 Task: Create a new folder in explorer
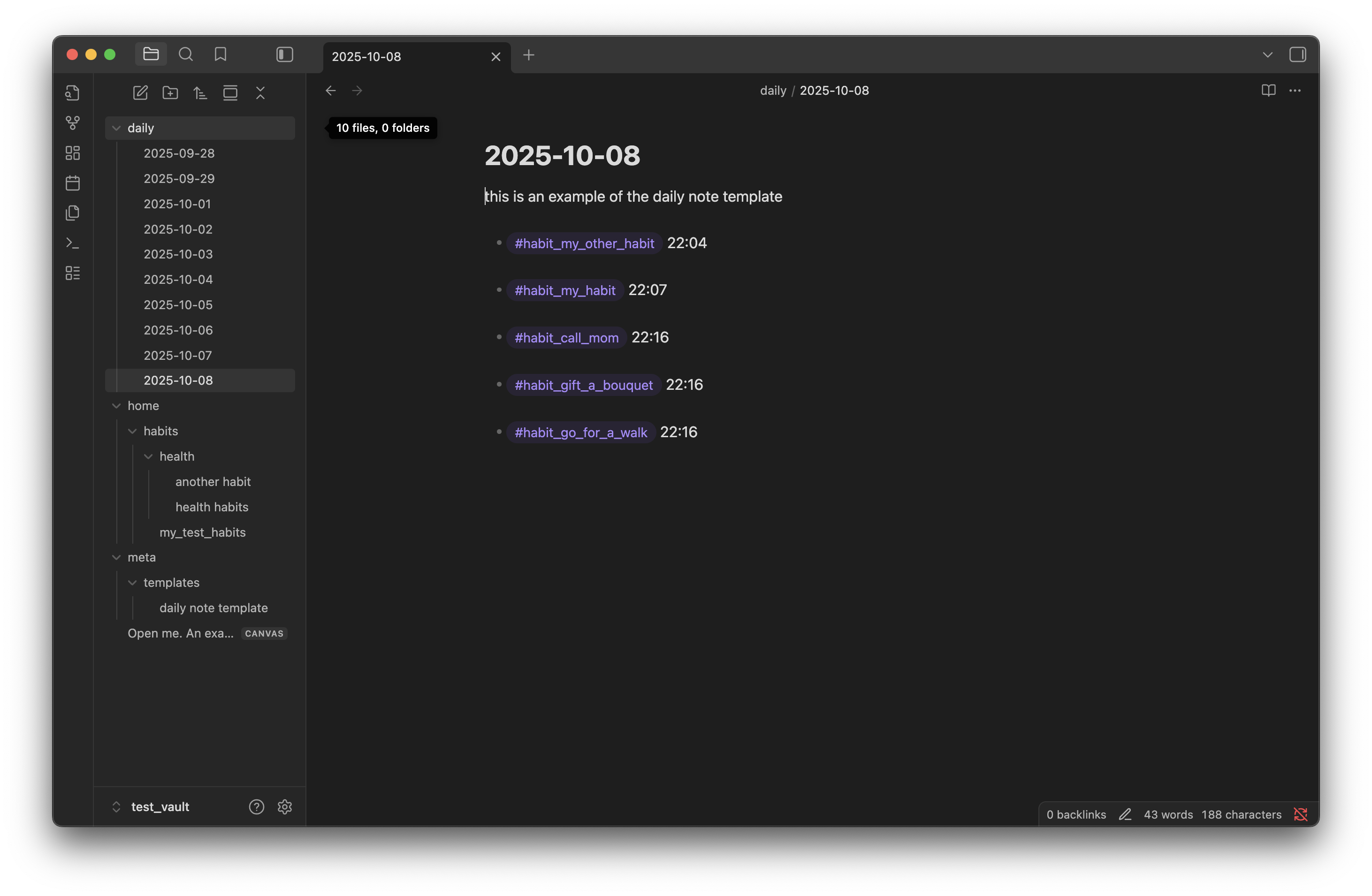tap(170, 93)
